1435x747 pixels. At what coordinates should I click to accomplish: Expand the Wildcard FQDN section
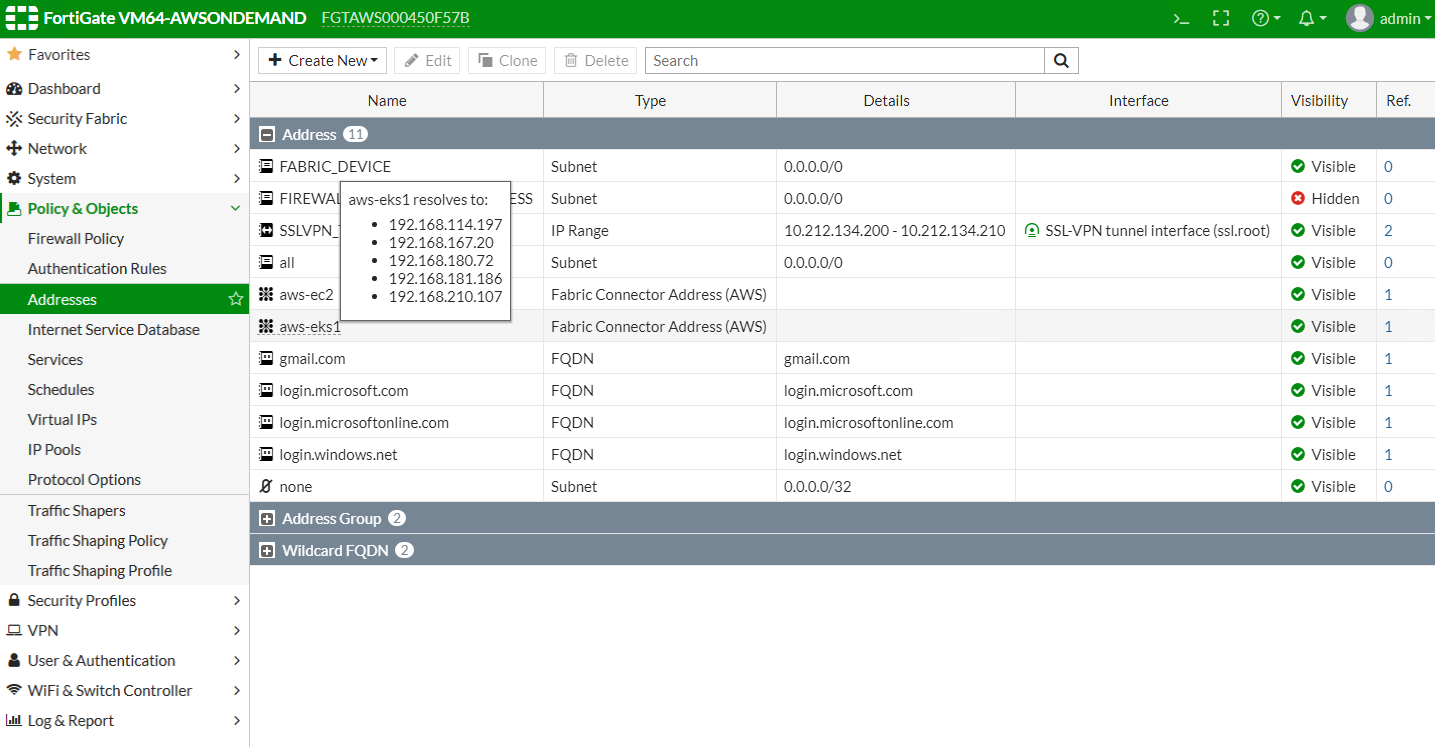click(x=267, y=551)
